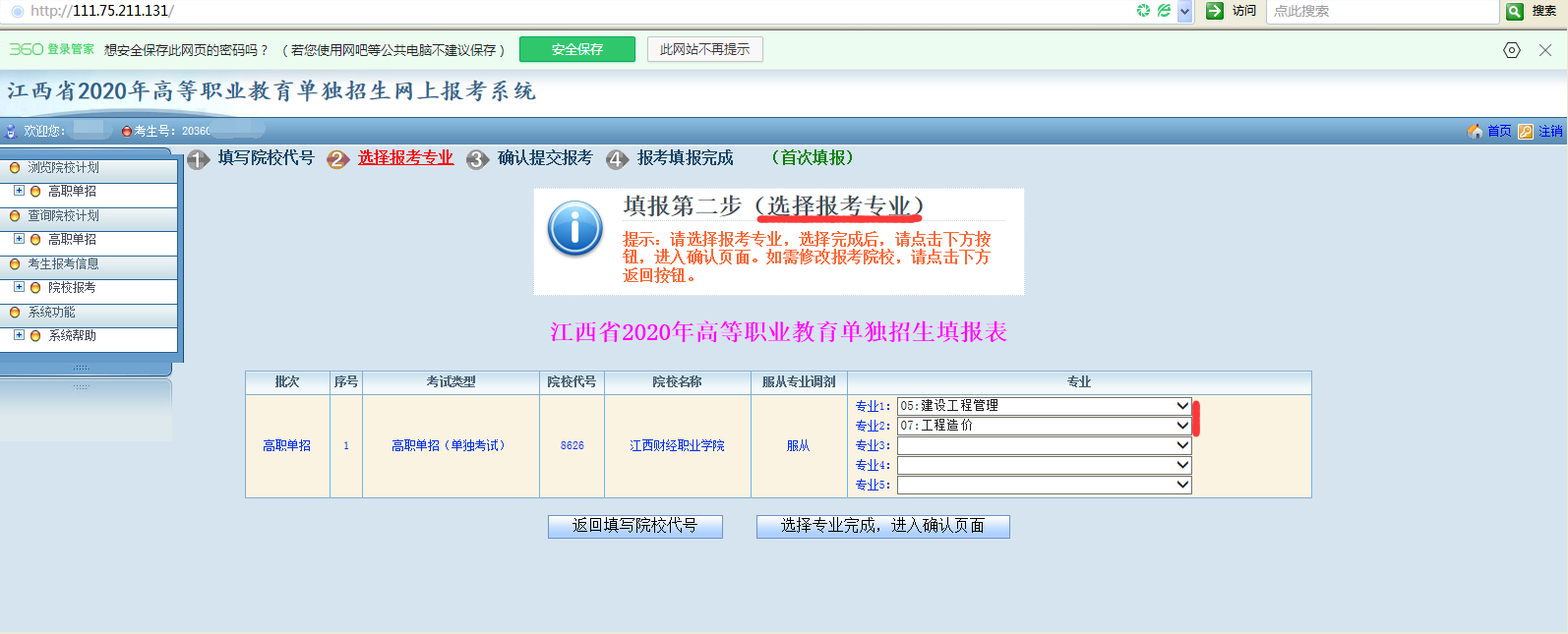
Task: Open the 专业3 dropdown list
Action: [1182, 445]
